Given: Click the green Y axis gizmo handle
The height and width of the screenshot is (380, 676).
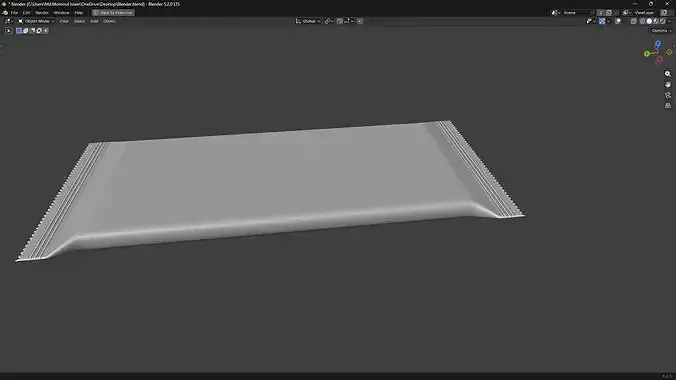Looking at the screenshot, I should (647, 53).
